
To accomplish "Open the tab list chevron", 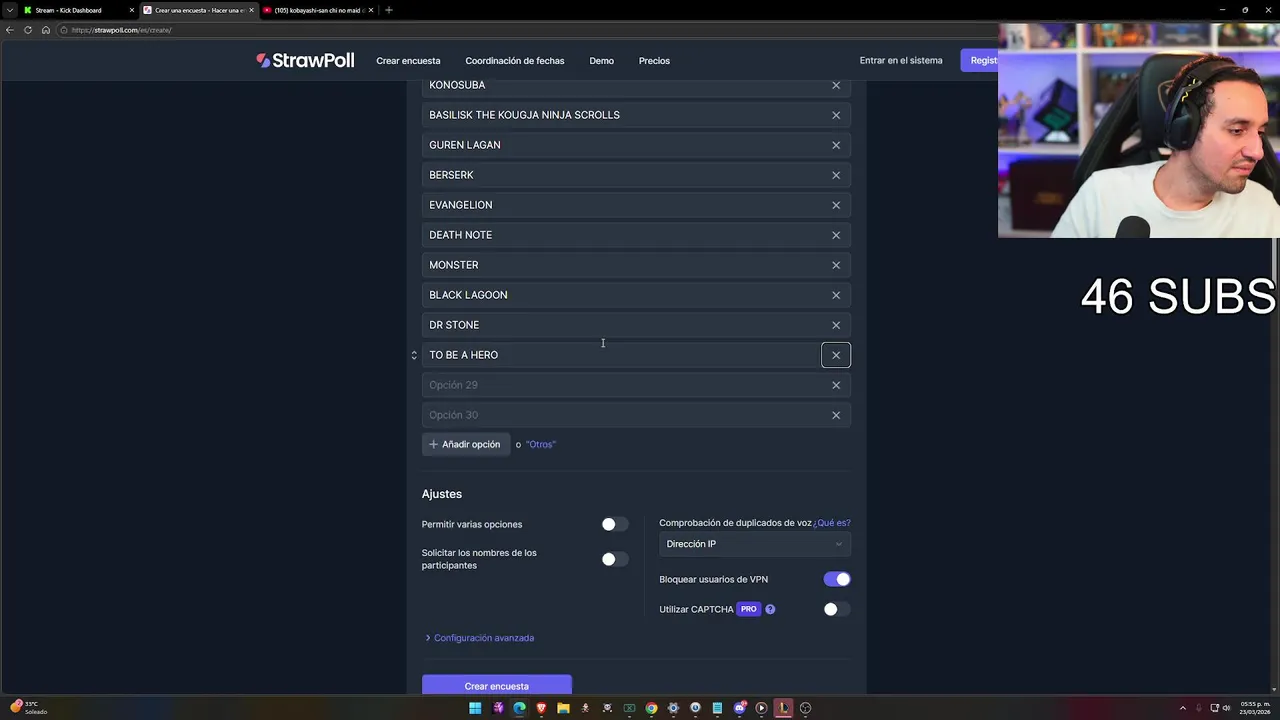I will point(10,10).
